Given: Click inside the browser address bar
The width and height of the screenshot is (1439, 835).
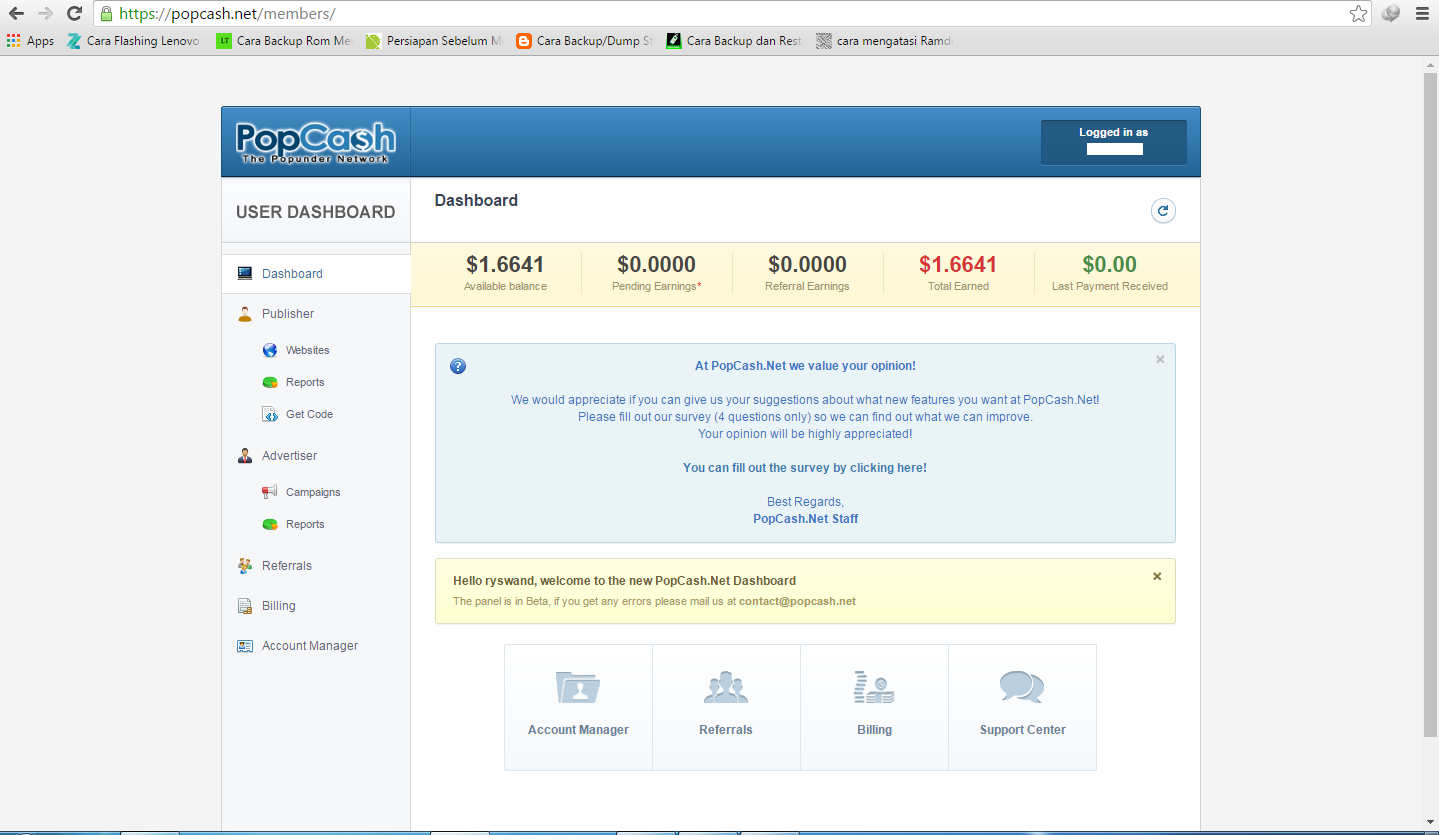Looking at the screenshot, I should point(600,14).
